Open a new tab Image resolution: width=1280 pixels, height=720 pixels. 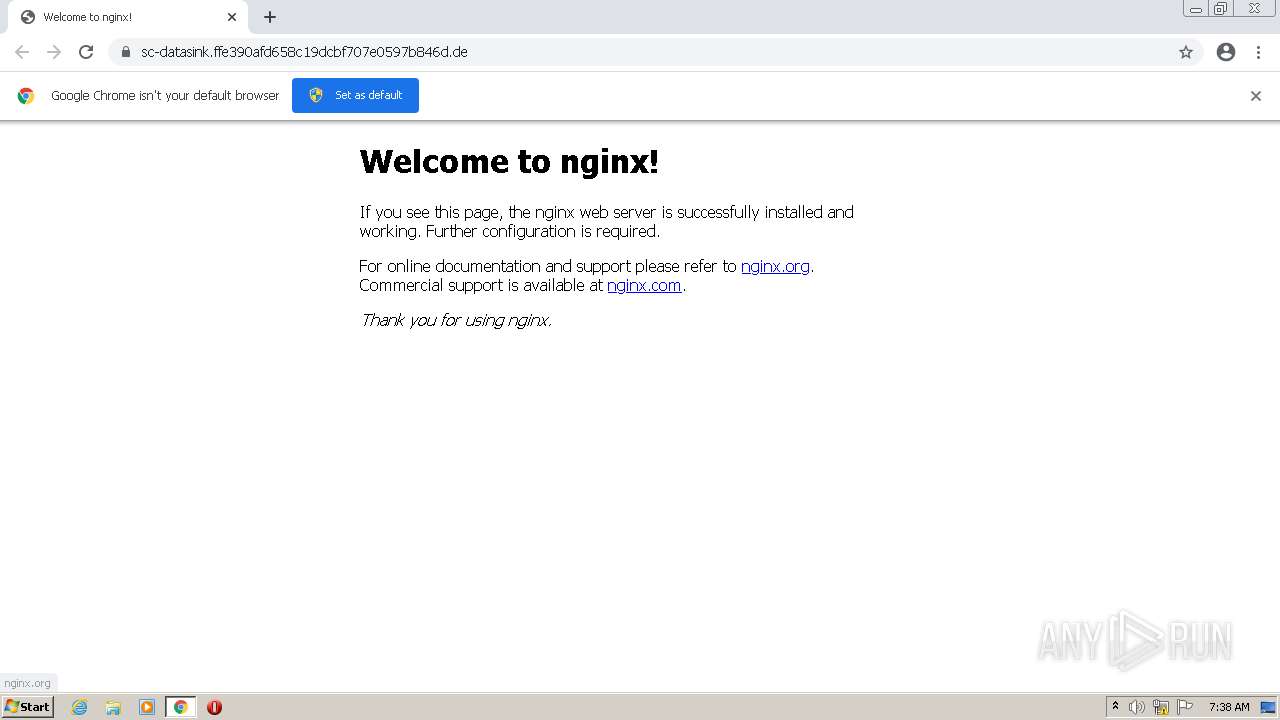point(270,17)
